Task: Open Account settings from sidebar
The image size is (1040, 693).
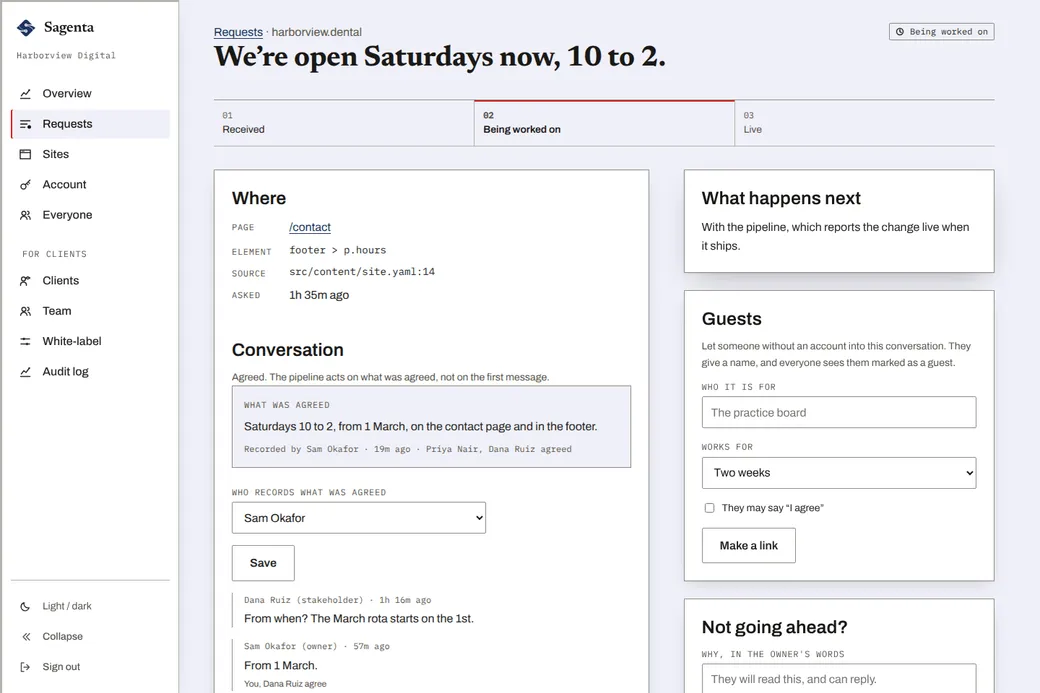Action: [x=90, y=185]
